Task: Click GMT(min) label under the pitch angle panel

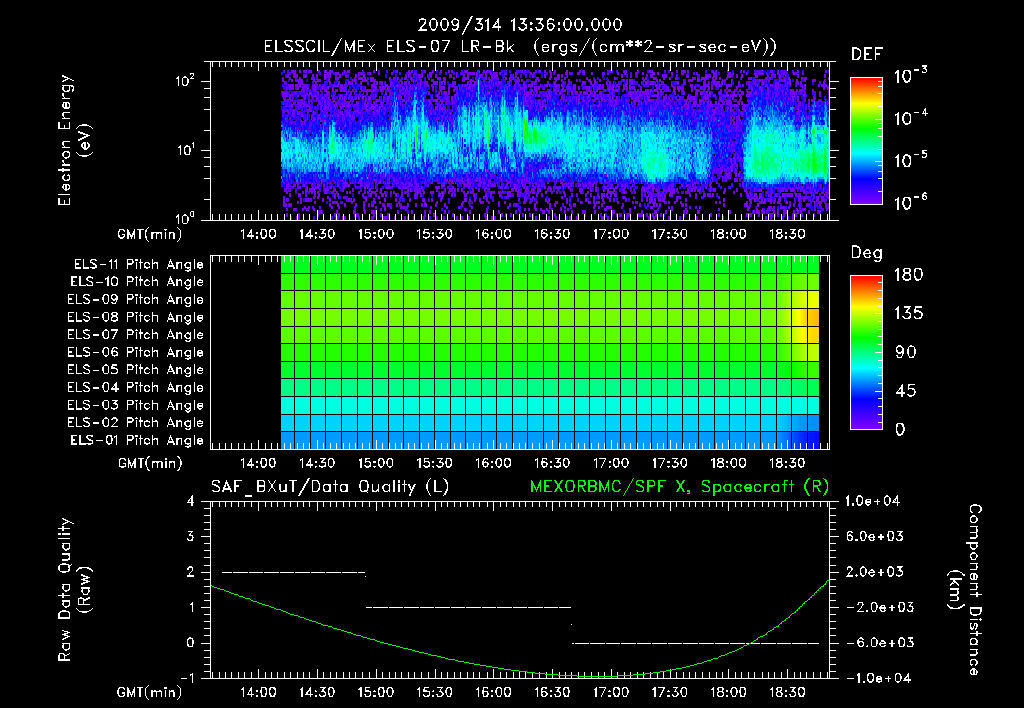Action: (x=149, y=463)
